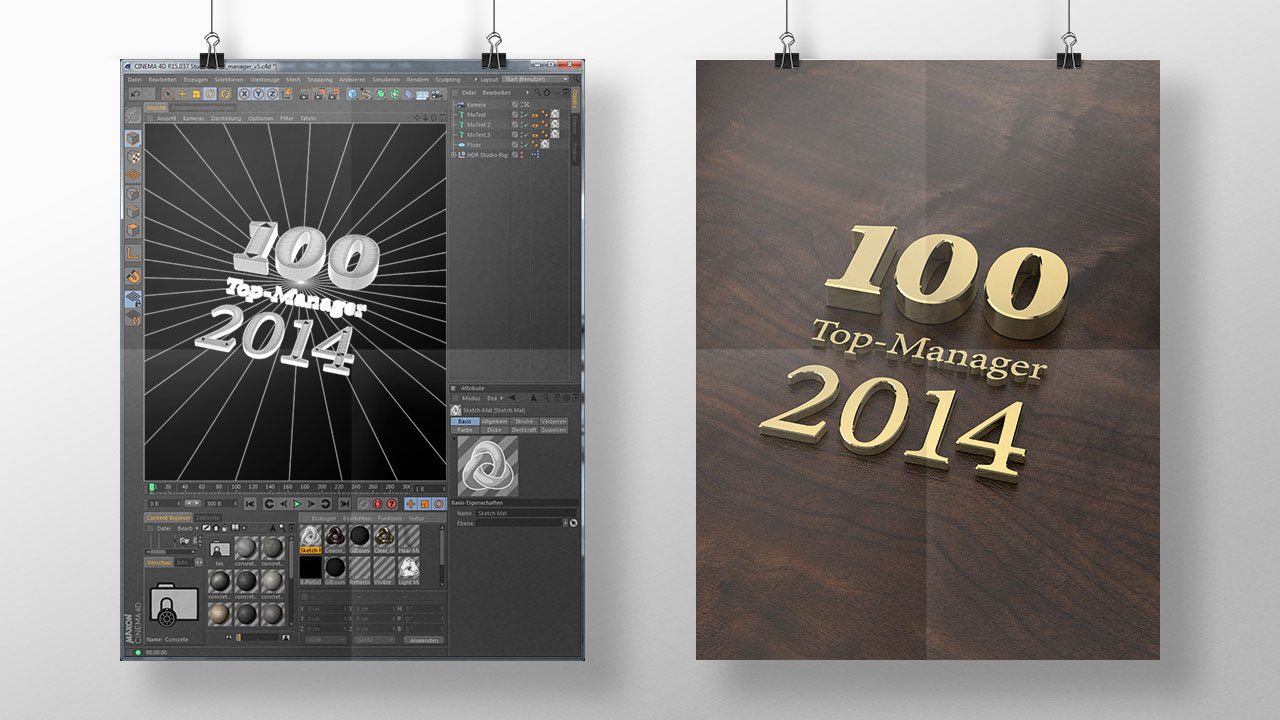Open the Rendern menu
The height and width of the screenshot is (720, 1280).
click(417, 79)
